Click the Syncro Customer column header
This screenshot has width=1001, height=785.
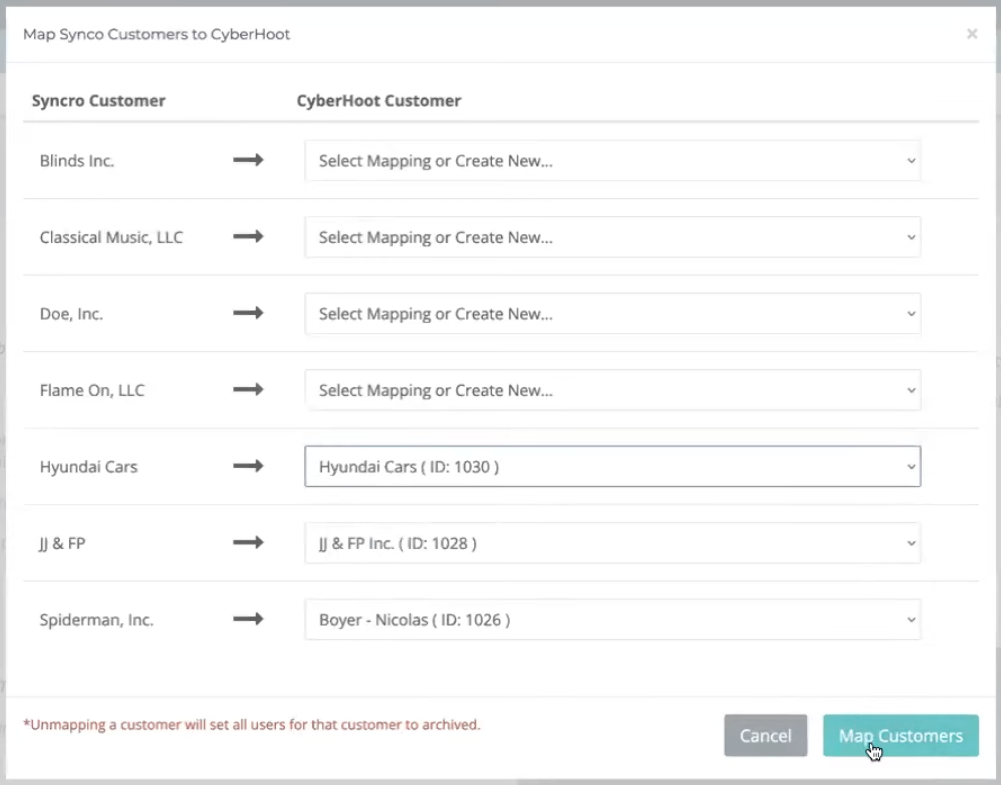98,101
